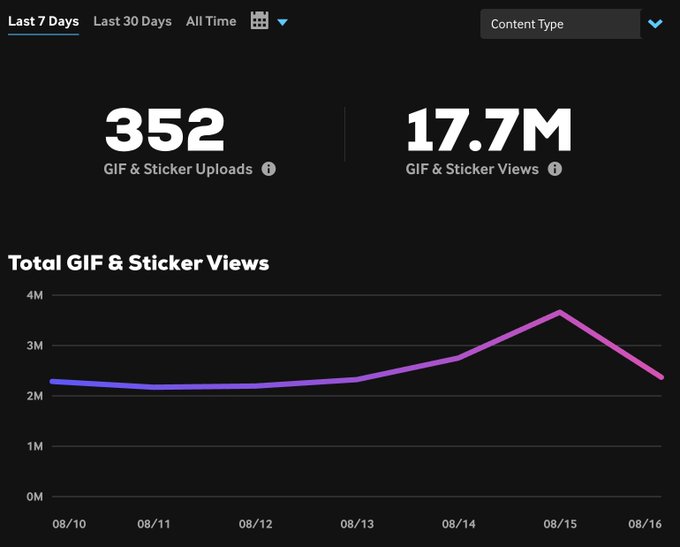Click the blue chevron next to Content Type

[x=655, y=23]
